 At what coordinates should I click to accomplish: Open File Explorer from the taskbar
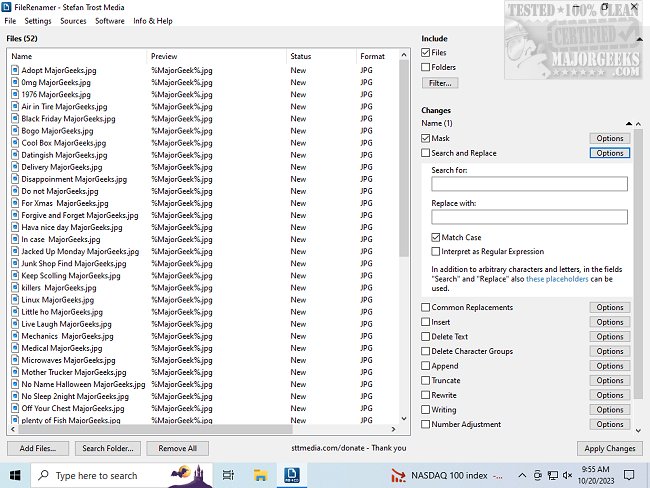tap(260, 475)
